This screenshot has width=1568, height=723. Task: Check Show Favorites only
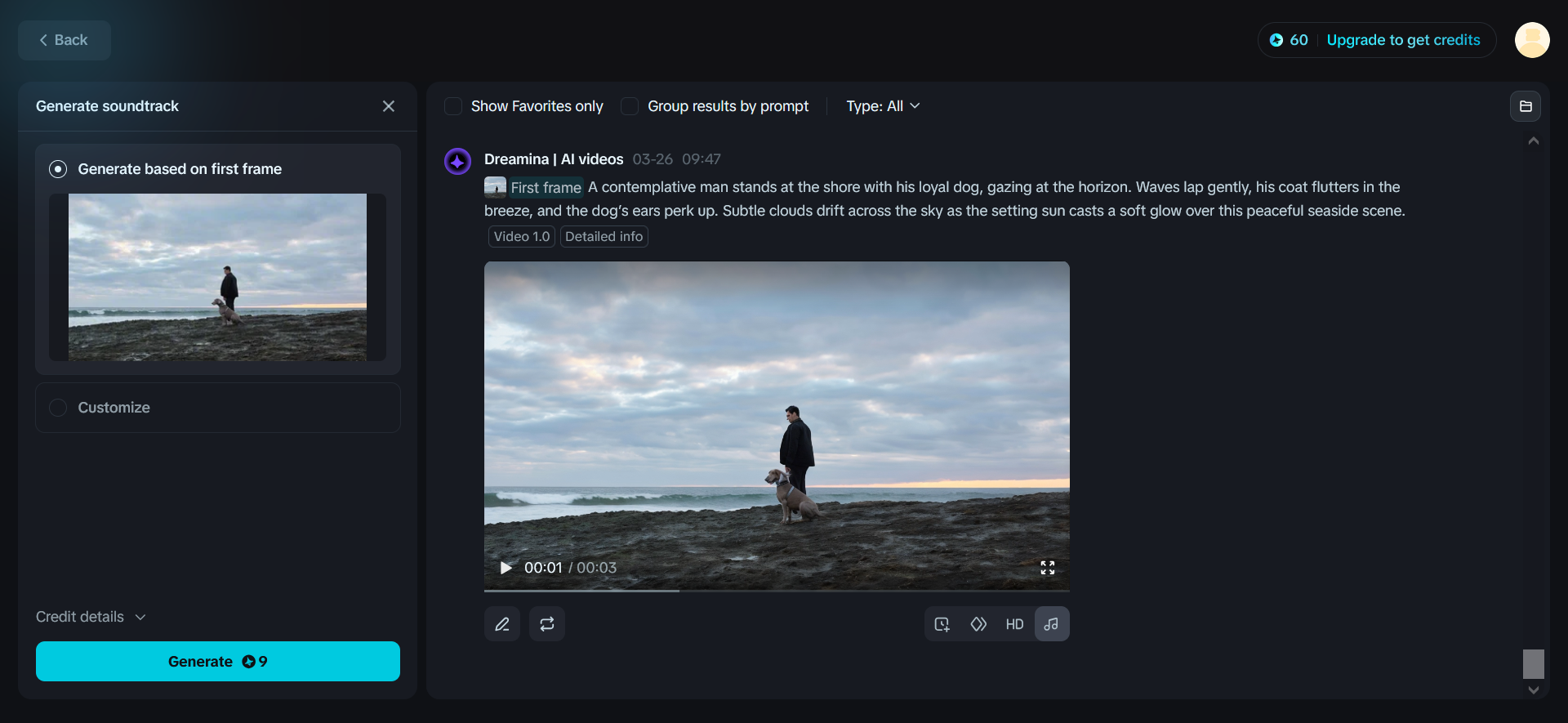[x=453, y=106]
